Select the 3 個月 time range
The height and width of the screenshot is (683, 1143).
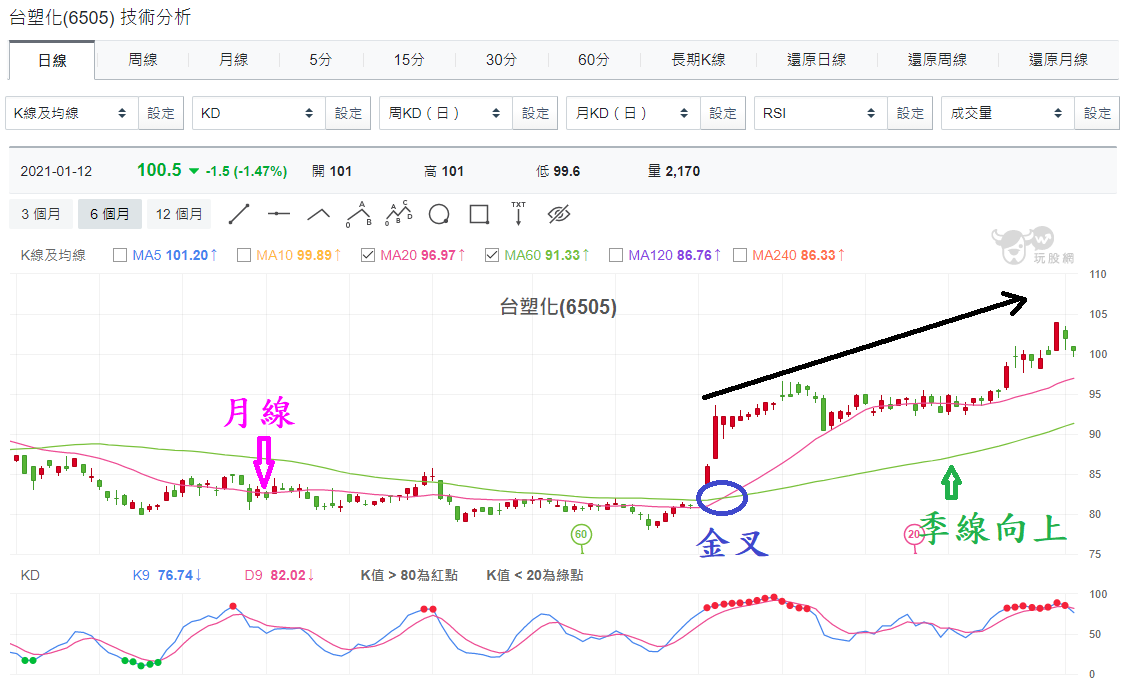point(41,214)
